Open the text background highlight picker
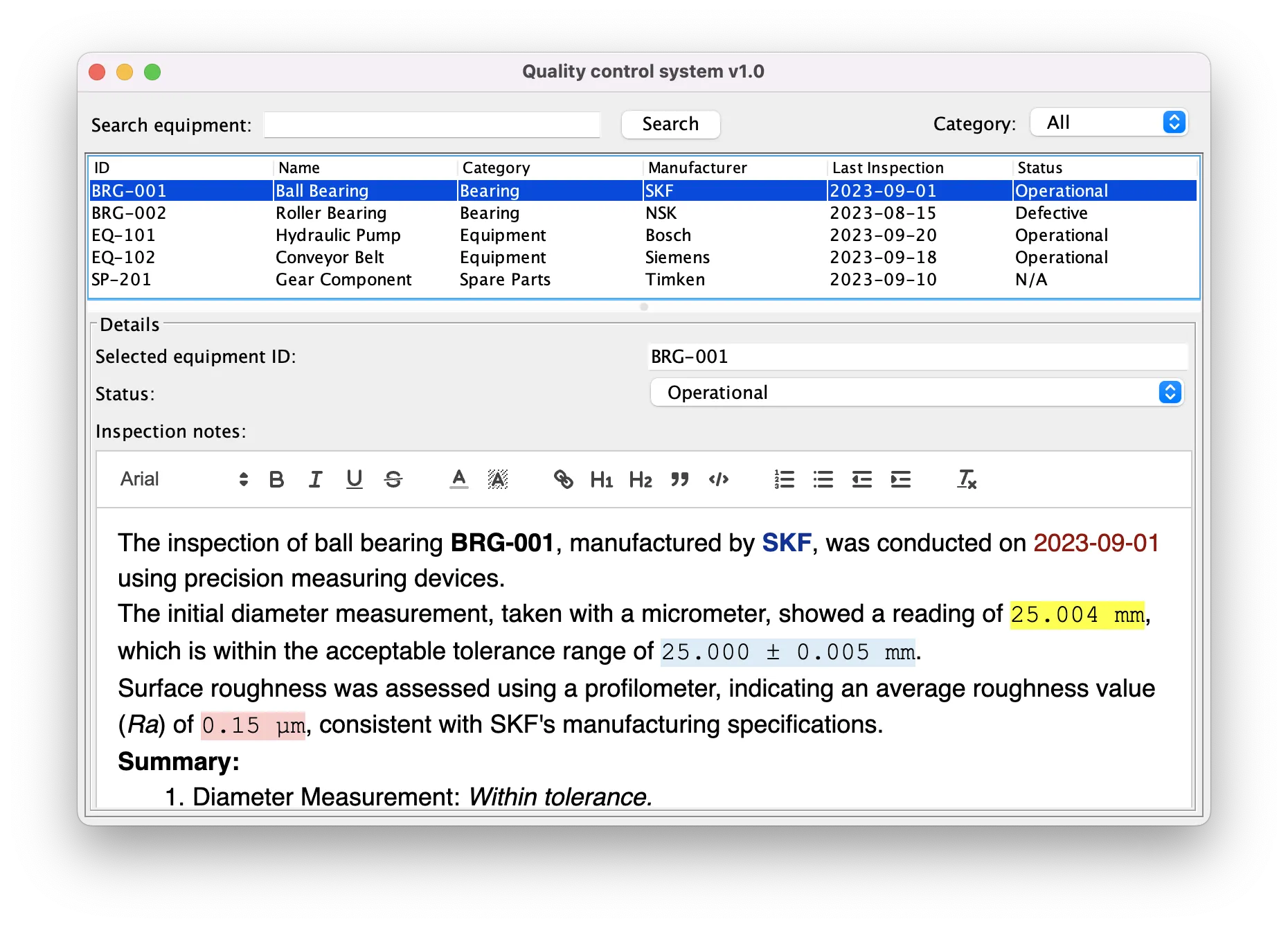This screenshot has height=928, width=1288. [498, 479]
